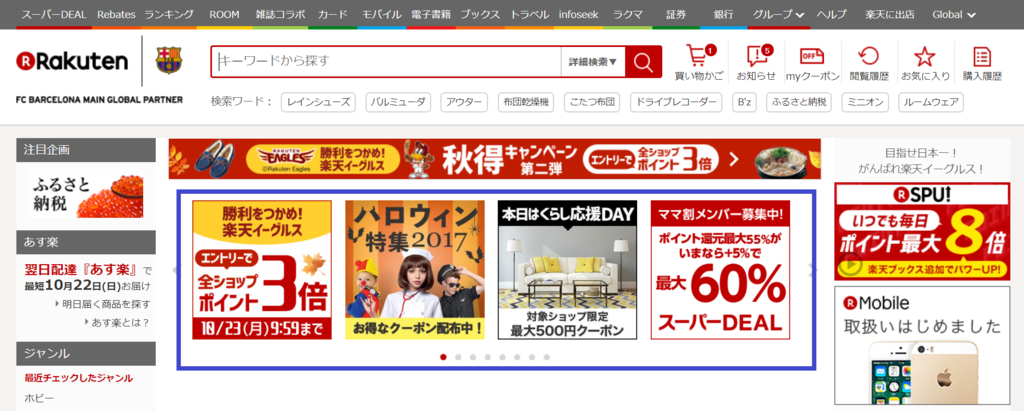Open Rebates in top navigation
Viewport: 1024px width, 411px height.
tap(116, 14)
